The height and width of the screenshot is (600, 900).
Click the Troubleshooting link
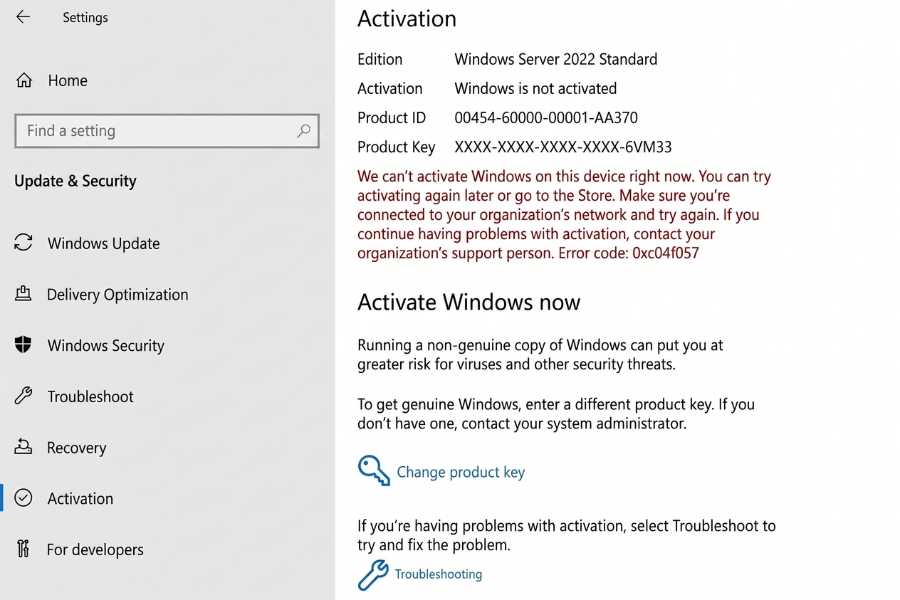coord(439,574)
